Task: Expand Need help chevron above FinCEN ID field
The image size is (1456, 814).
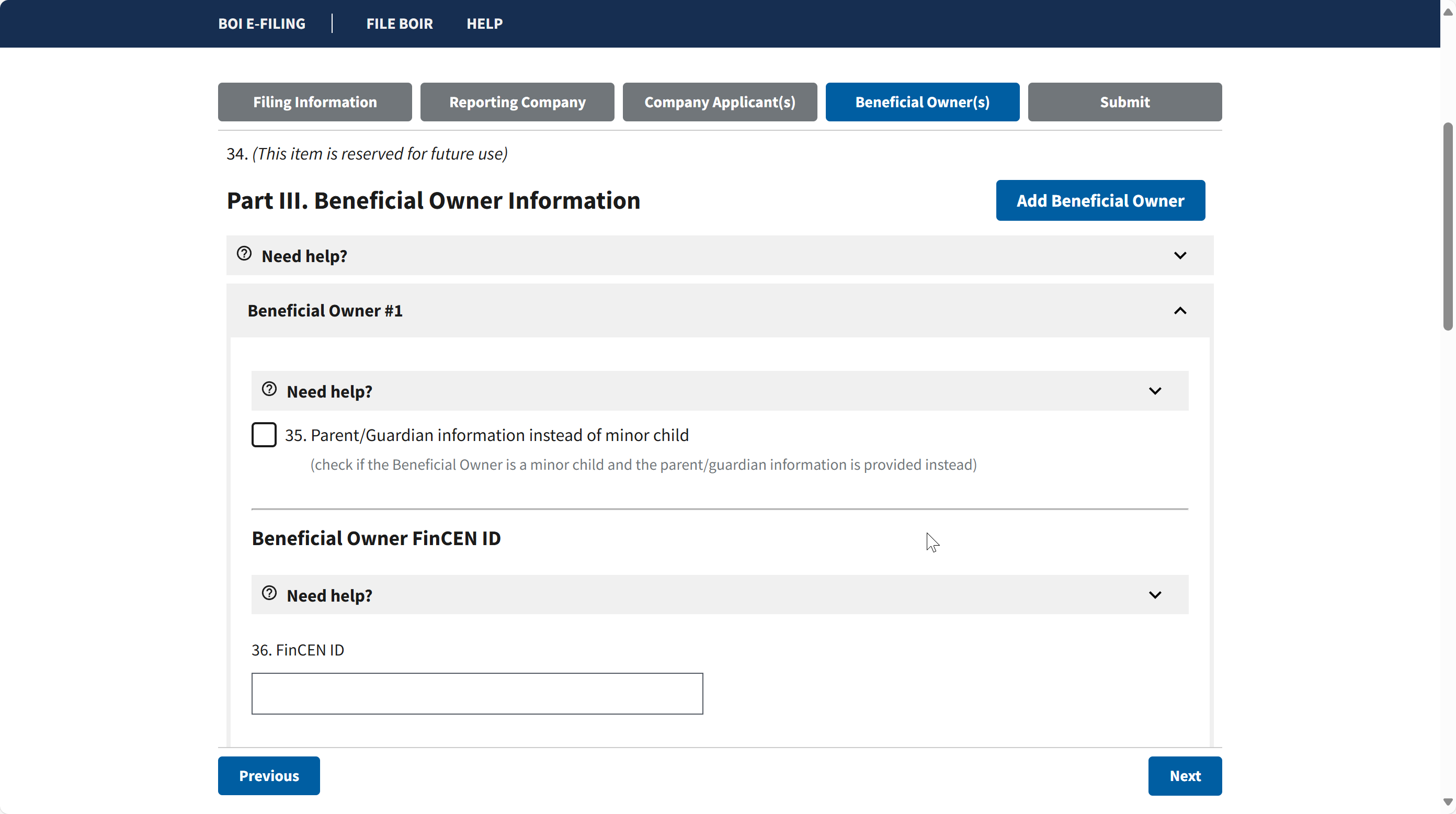Action: (x=1155, y=595)
